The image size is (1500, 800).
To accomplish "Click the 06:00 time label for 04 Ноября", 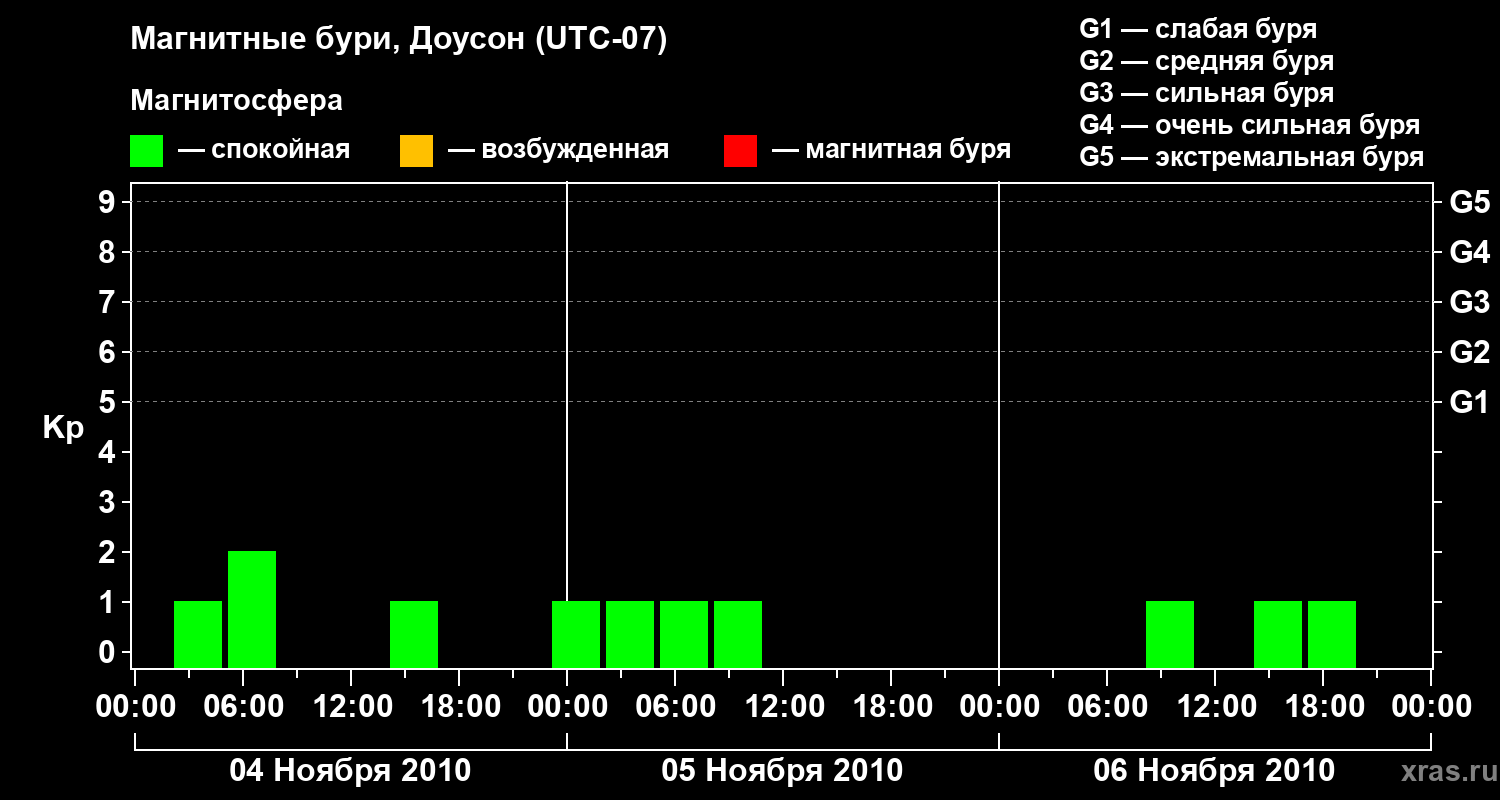I will [x=243, y=707].
